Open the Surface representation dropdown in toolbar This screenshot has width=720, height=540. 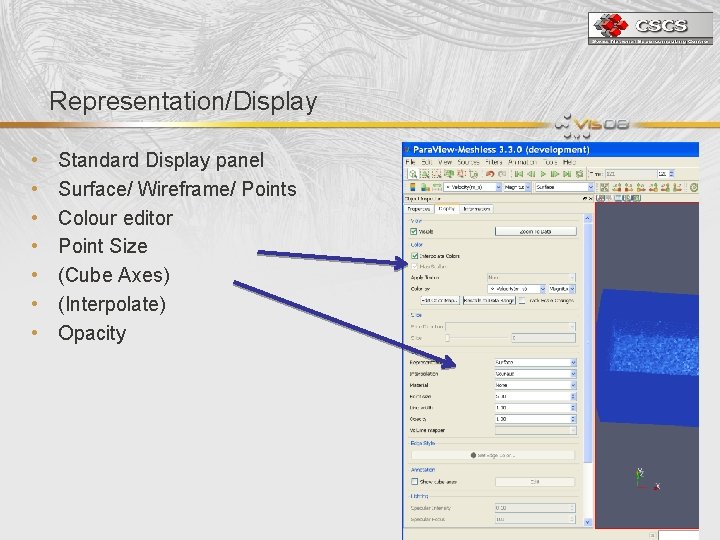click(564, 187)
